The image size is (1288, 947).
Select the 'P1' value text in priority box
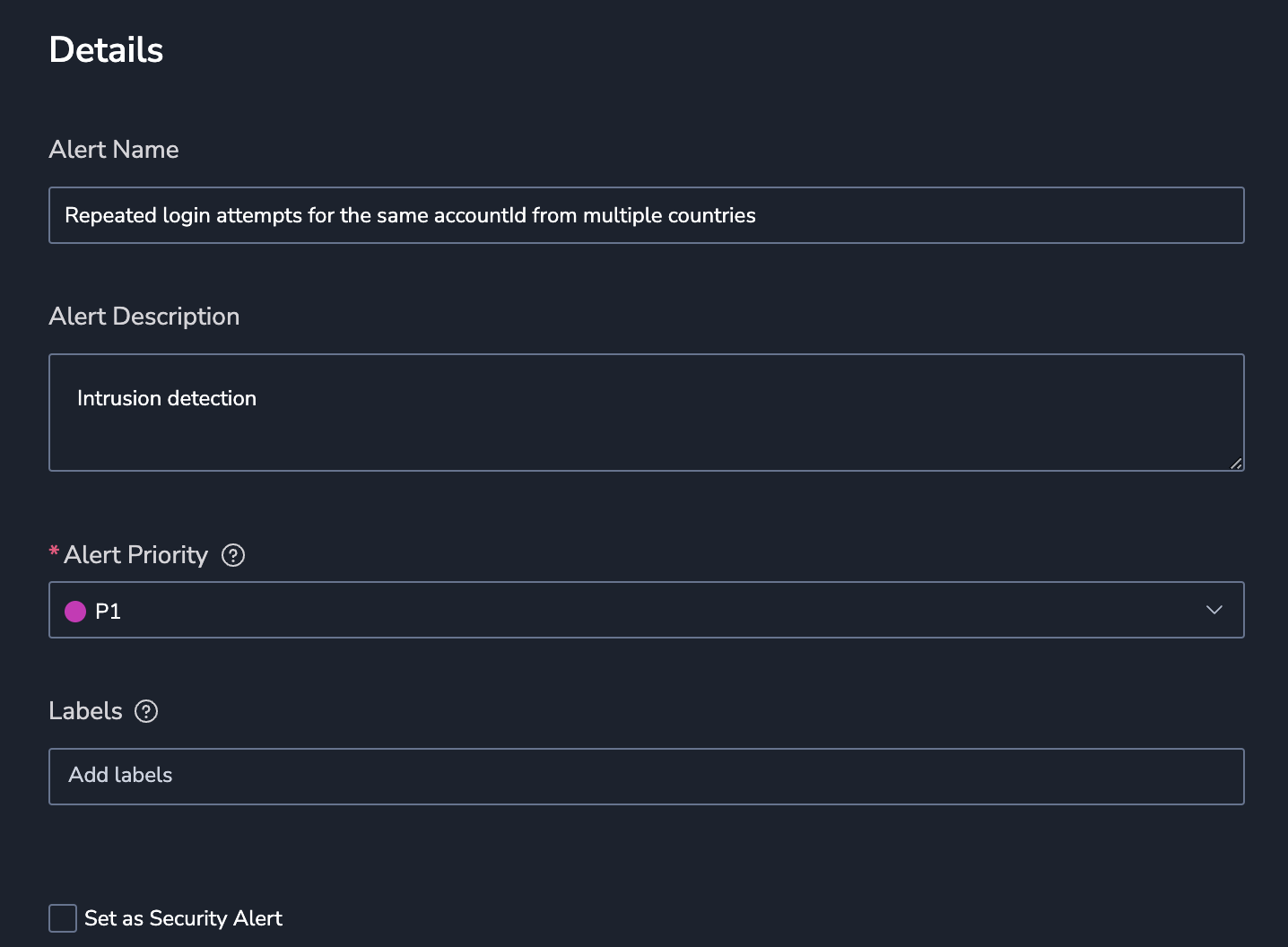coord(108,612)
